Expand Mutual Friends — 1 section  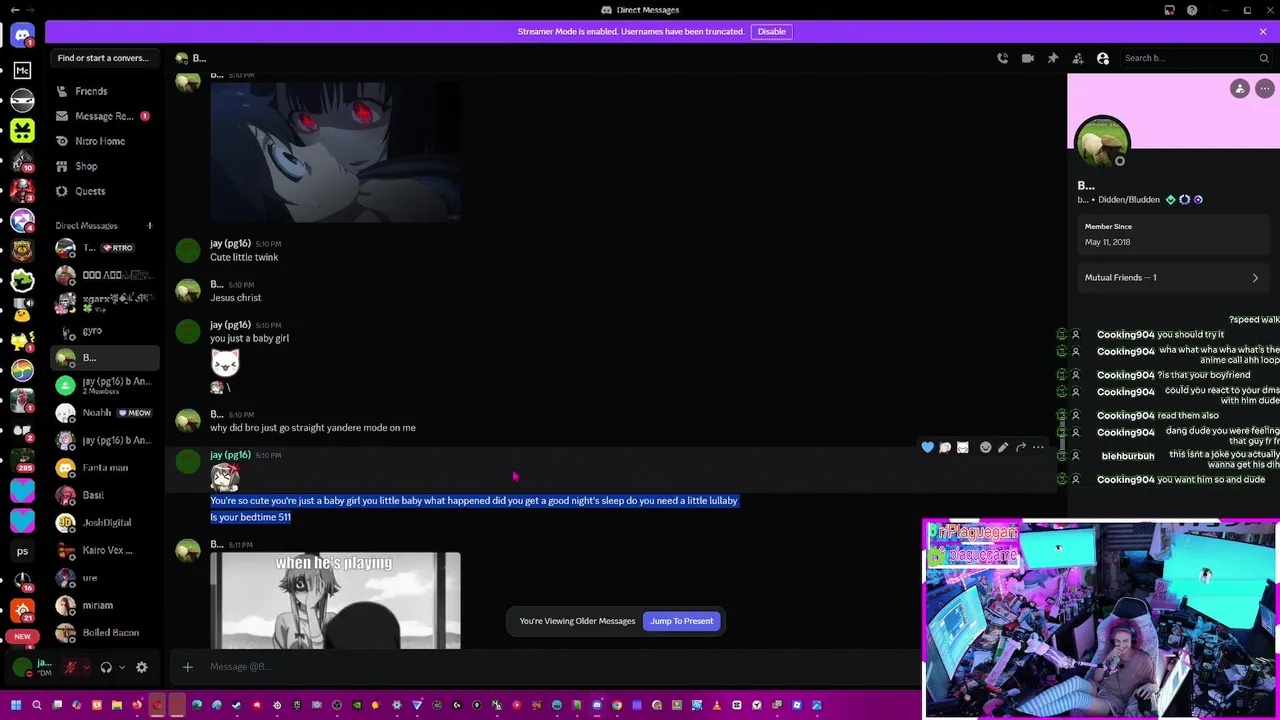click(x=1172, y=277)
